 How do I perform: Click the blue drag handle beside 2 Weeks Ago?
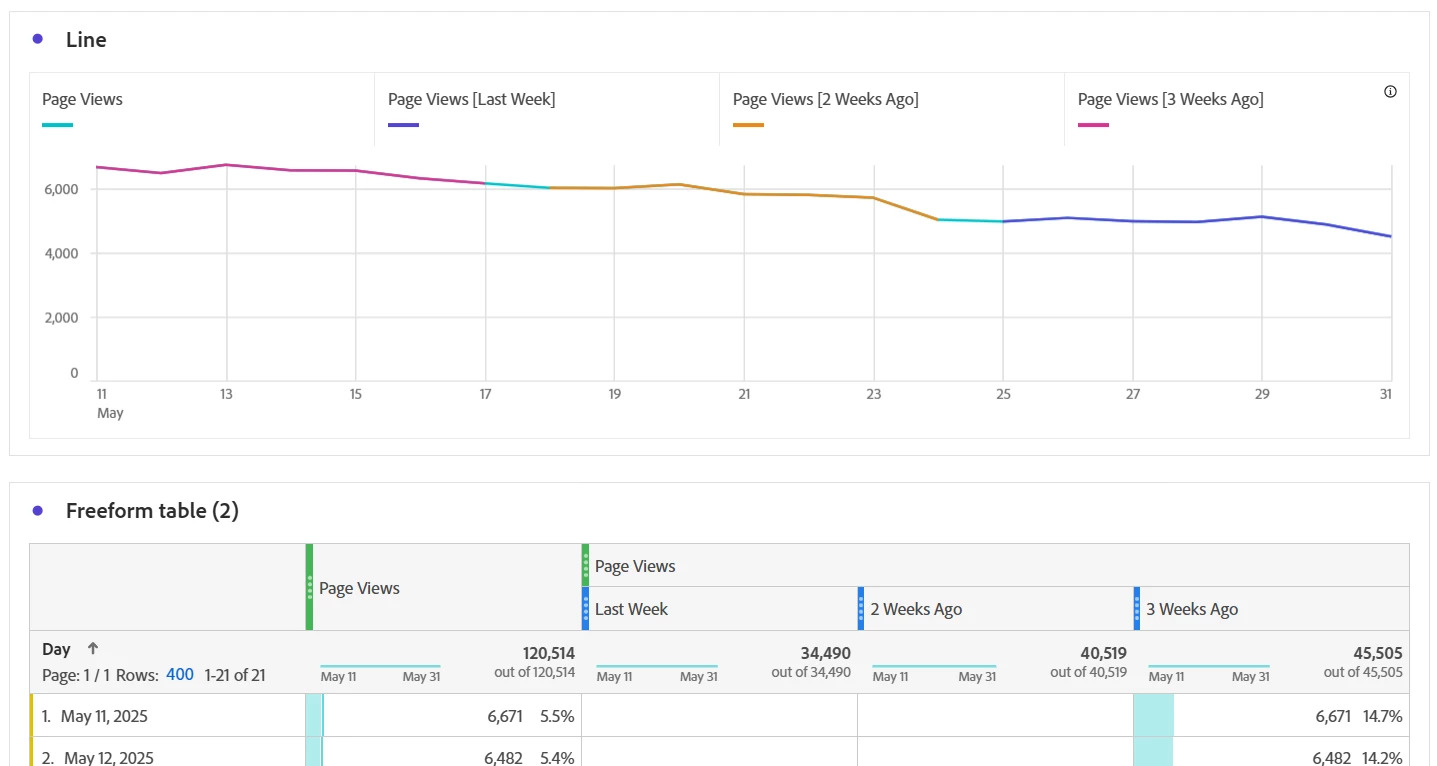point(861,608)
